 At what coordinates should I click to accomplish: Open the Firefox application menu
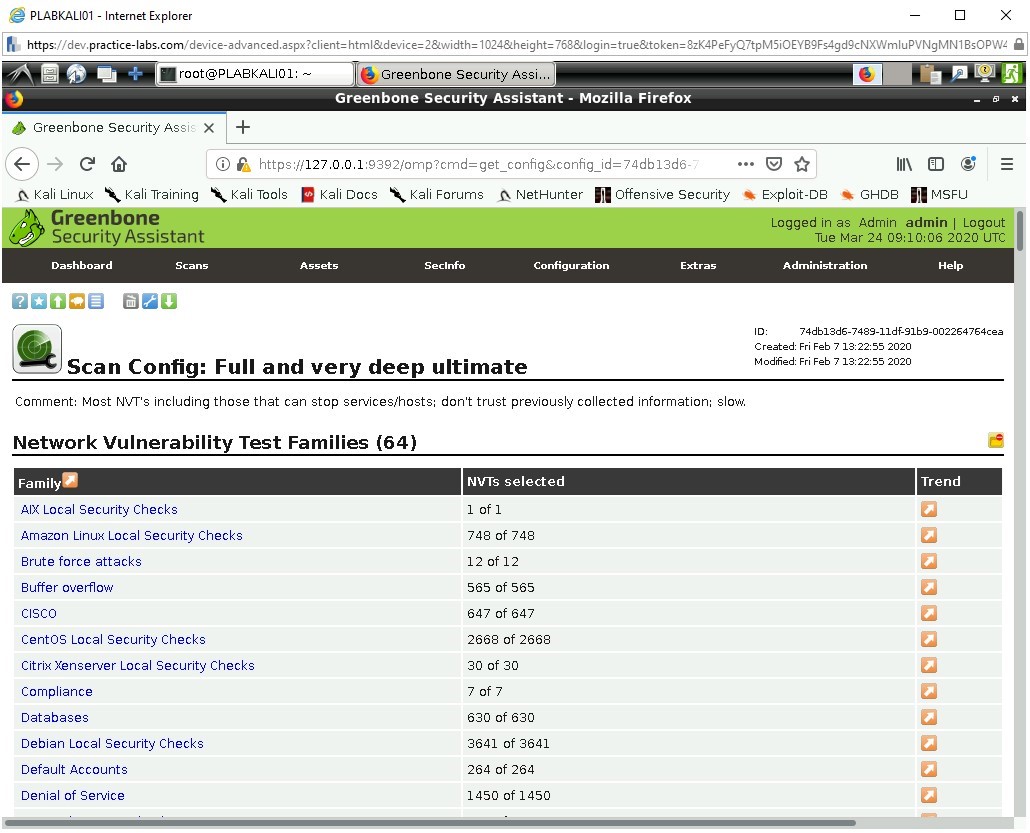1007,163
